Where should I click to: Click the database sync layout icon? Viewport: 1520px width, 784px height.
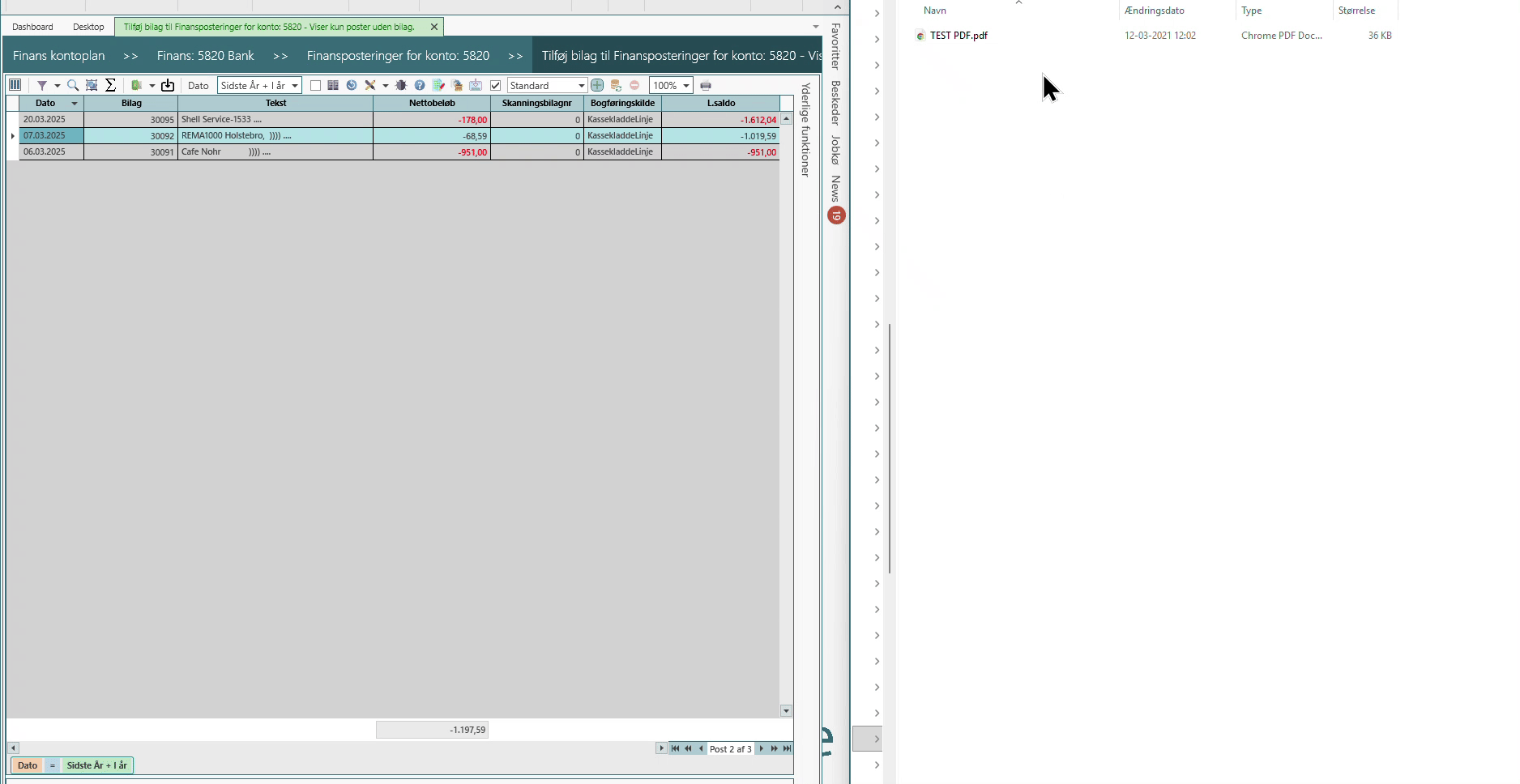click(616, 85)
